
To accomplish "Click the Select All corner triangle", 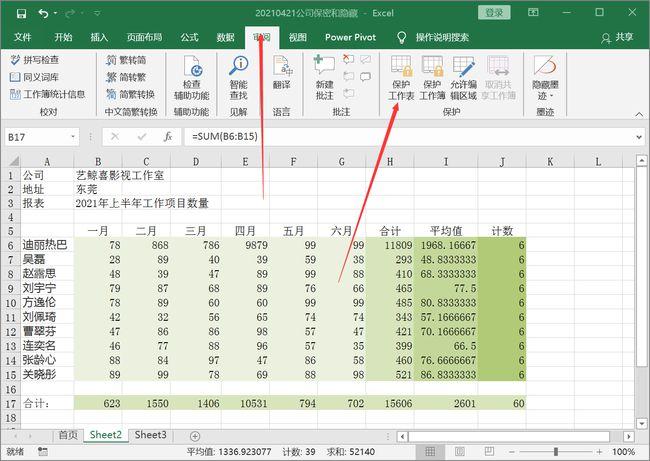I will pyautogui.click(x=13, y=161).
